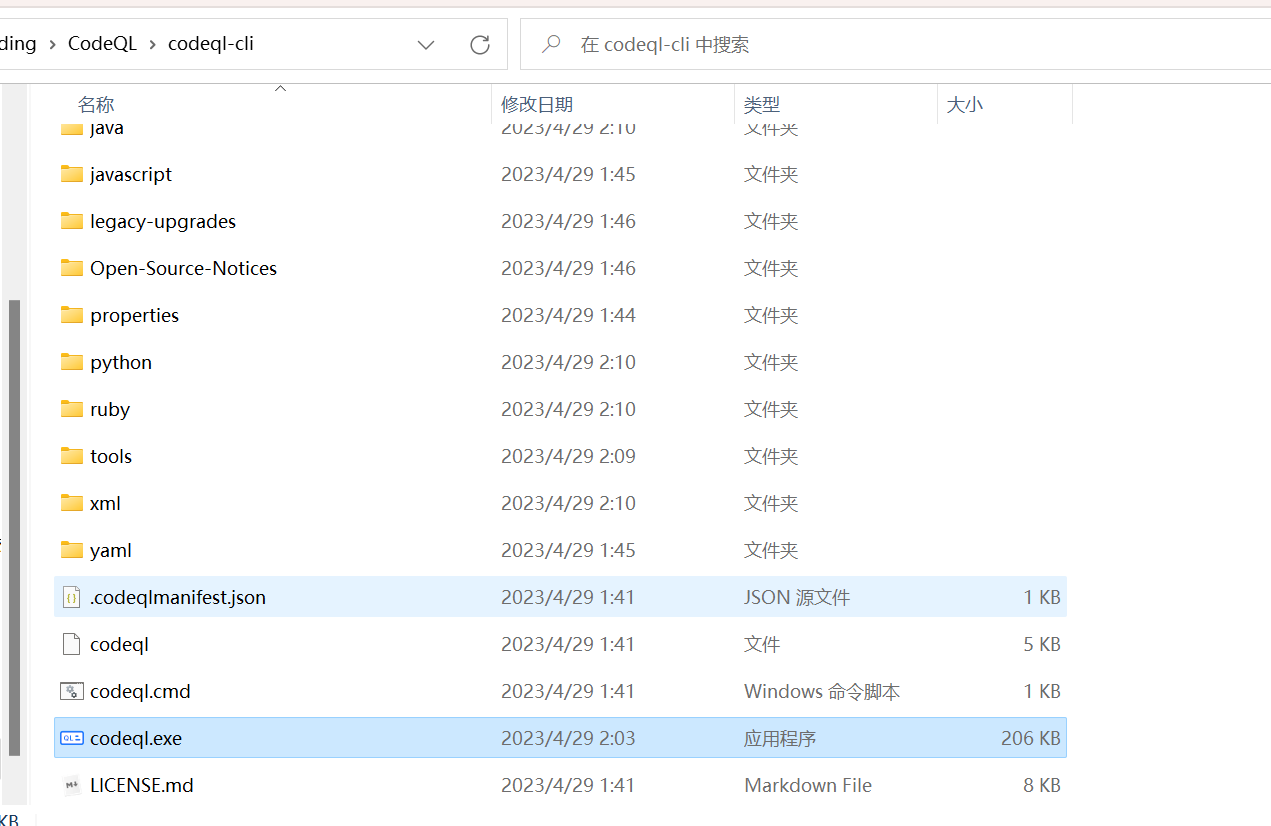Click the 206 KB size of codeql.exe
1271x826 pixels.
point(1030,738)
